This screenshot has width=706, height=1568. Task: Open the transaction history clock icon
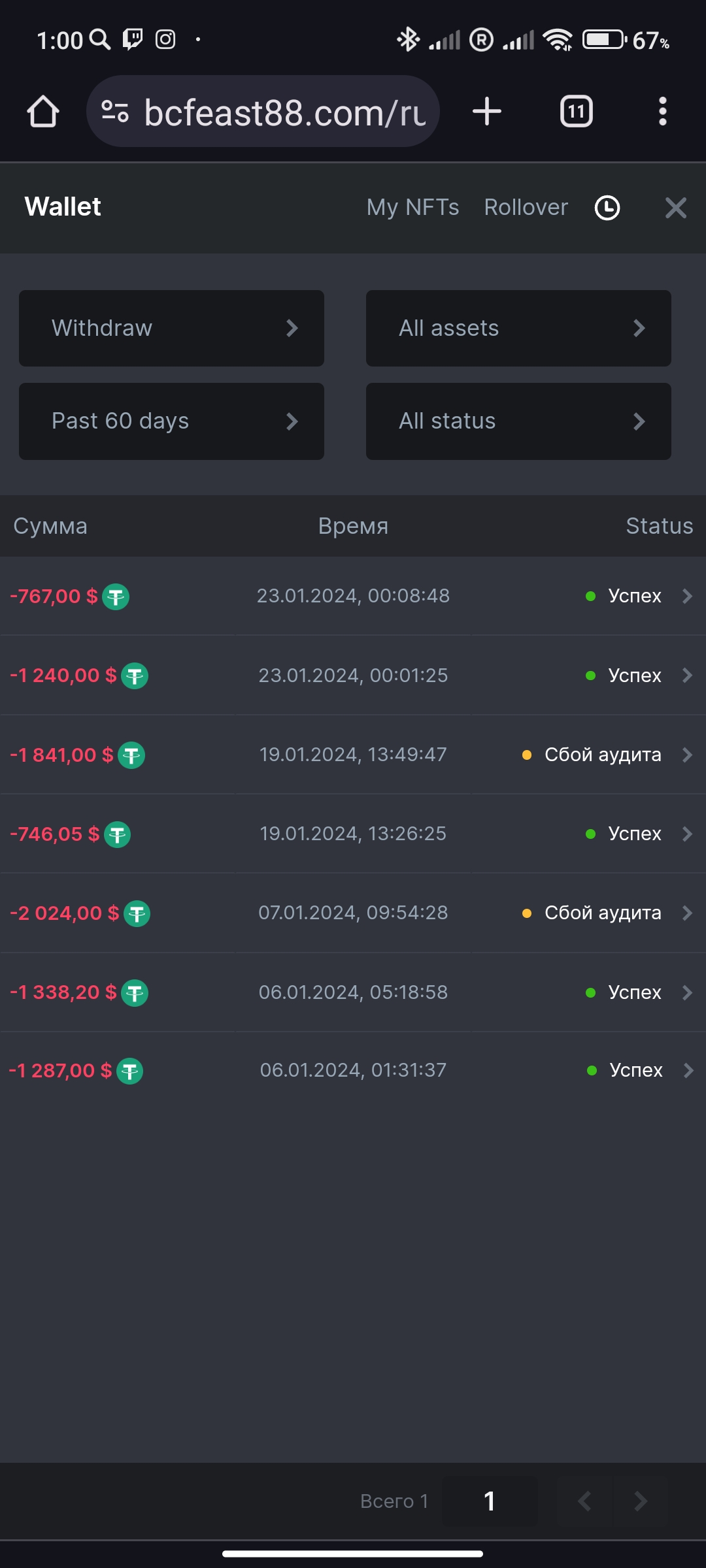pyautogui.click(x=607, y=208)
